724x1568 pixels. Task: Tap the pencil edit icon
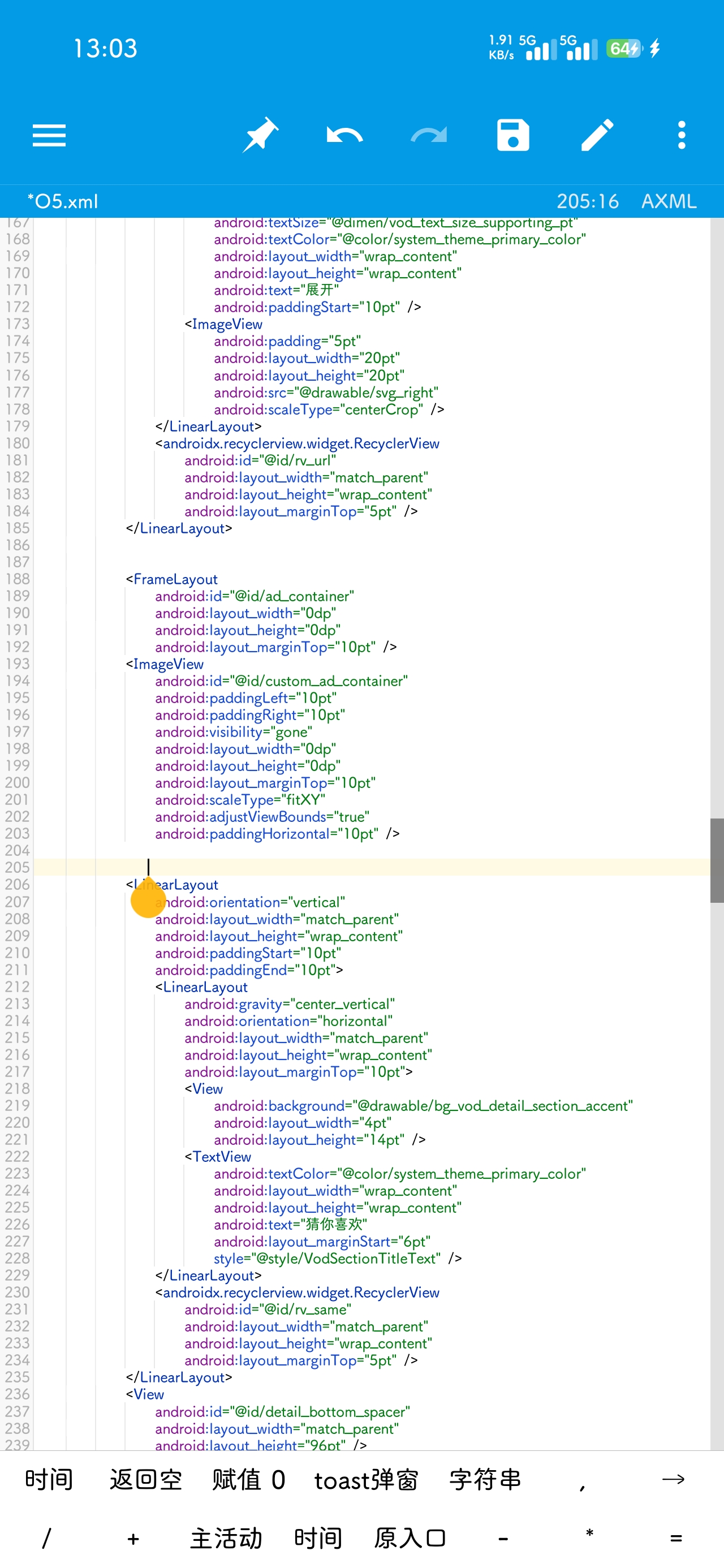tap(597, 135)
